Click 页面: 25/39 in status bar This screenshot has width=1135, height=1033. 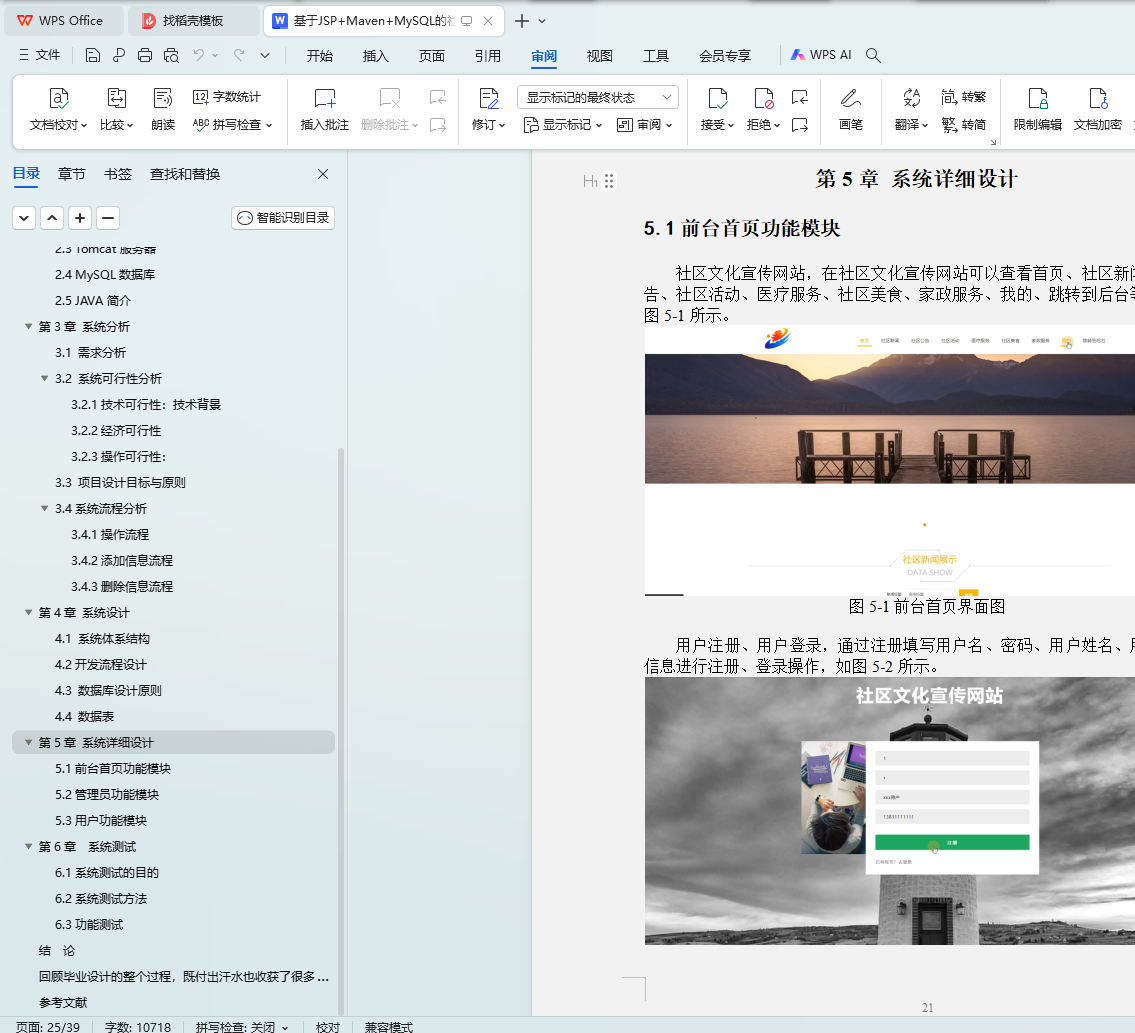pyautogui.click(x=48, y=1027)
